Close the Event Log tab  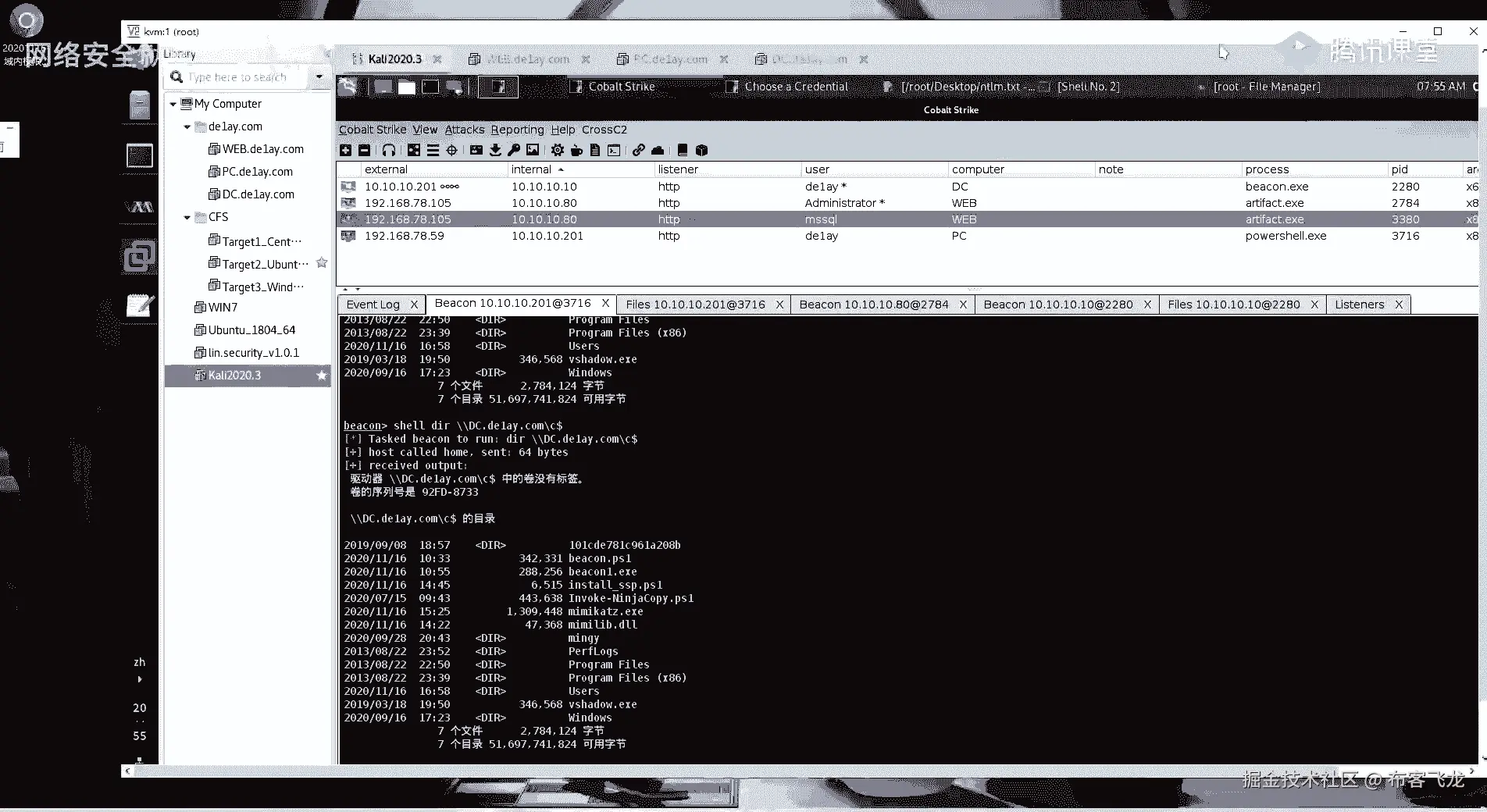click(x=414, y=304)
